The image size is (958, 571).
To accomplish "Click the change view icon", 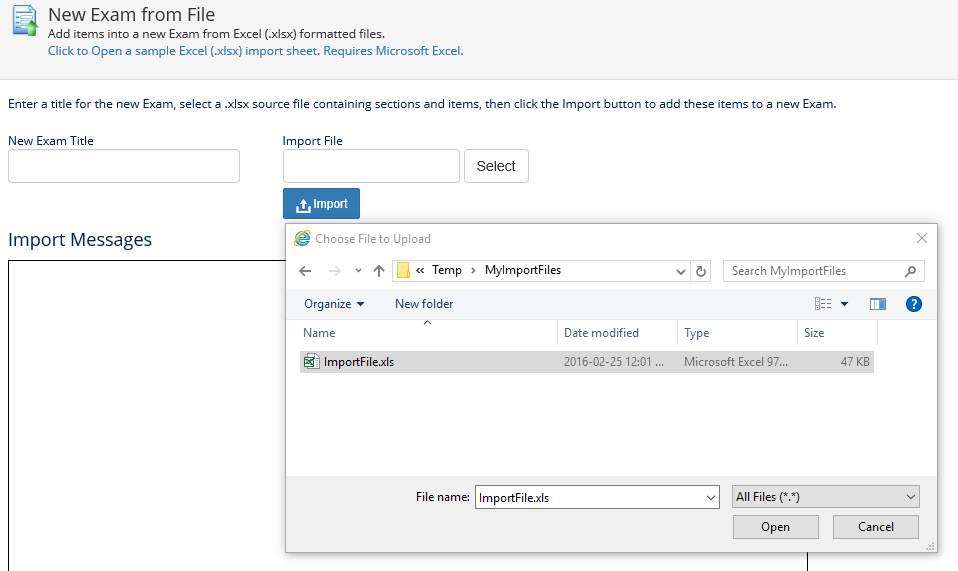I will point(823,304).
